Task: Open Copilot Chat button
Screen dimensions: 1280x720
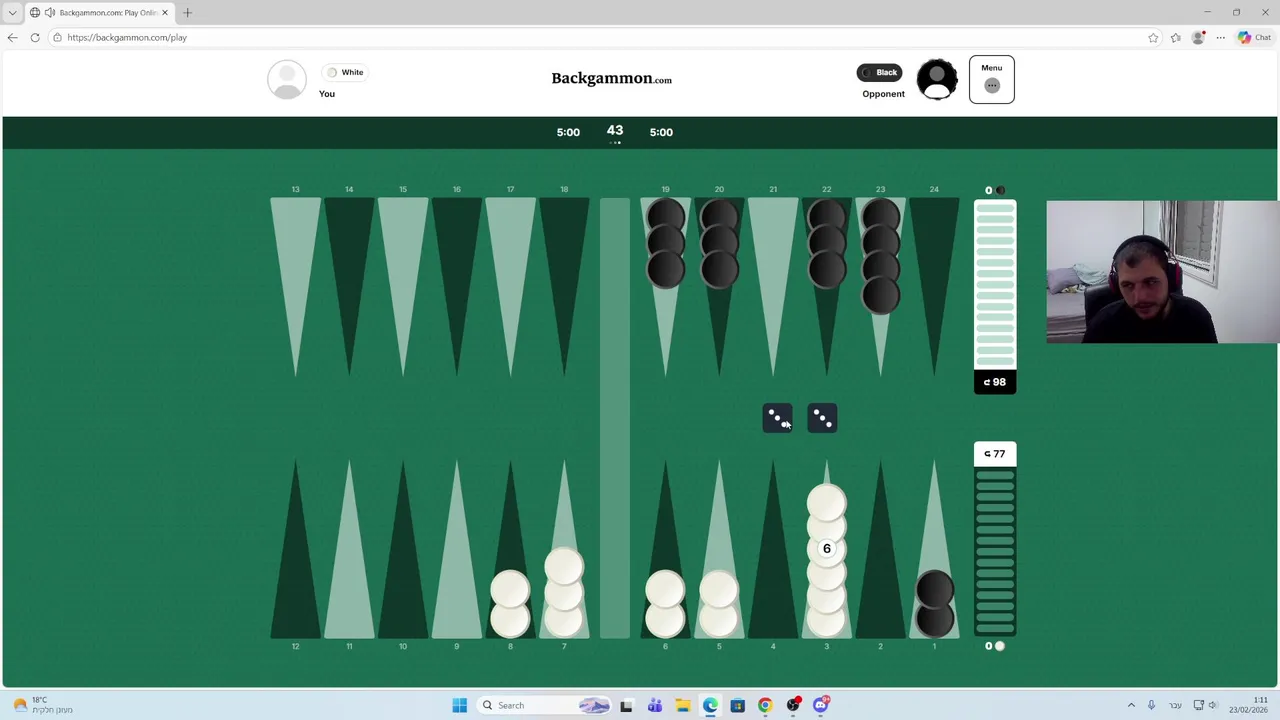Action: click(1253, 37)
